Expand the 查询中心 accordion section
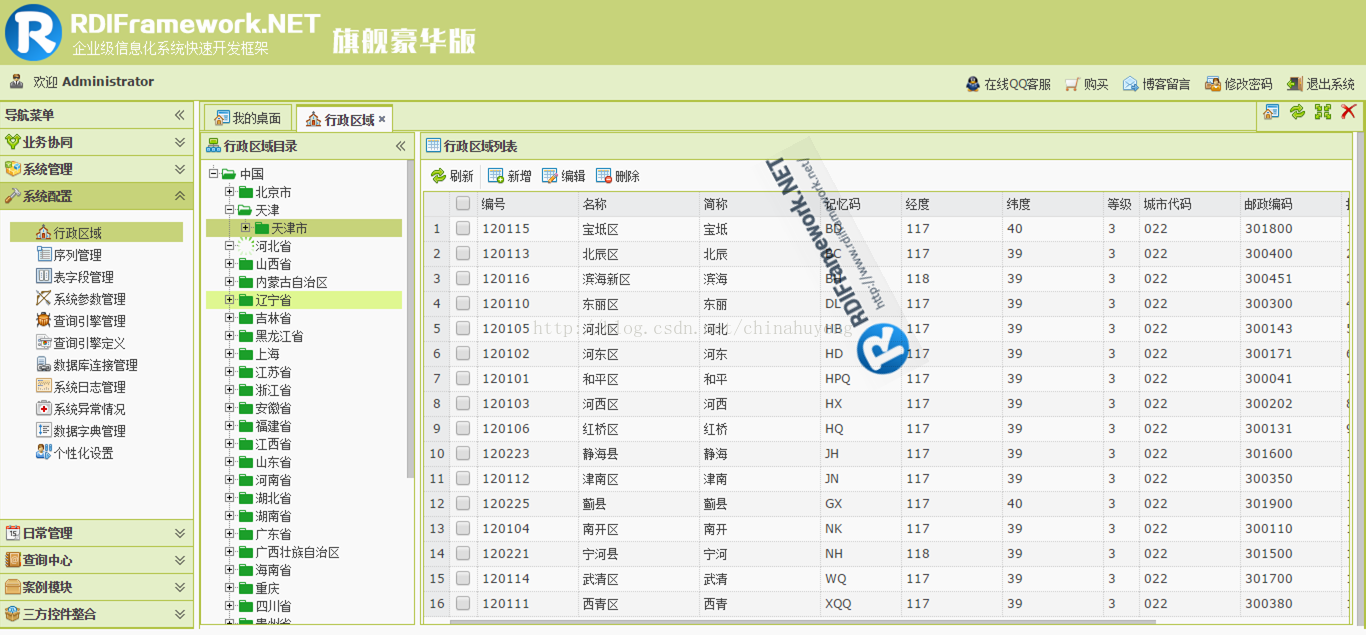The image size is (1366, 635). pyautogui.click(x=180, y=560)
